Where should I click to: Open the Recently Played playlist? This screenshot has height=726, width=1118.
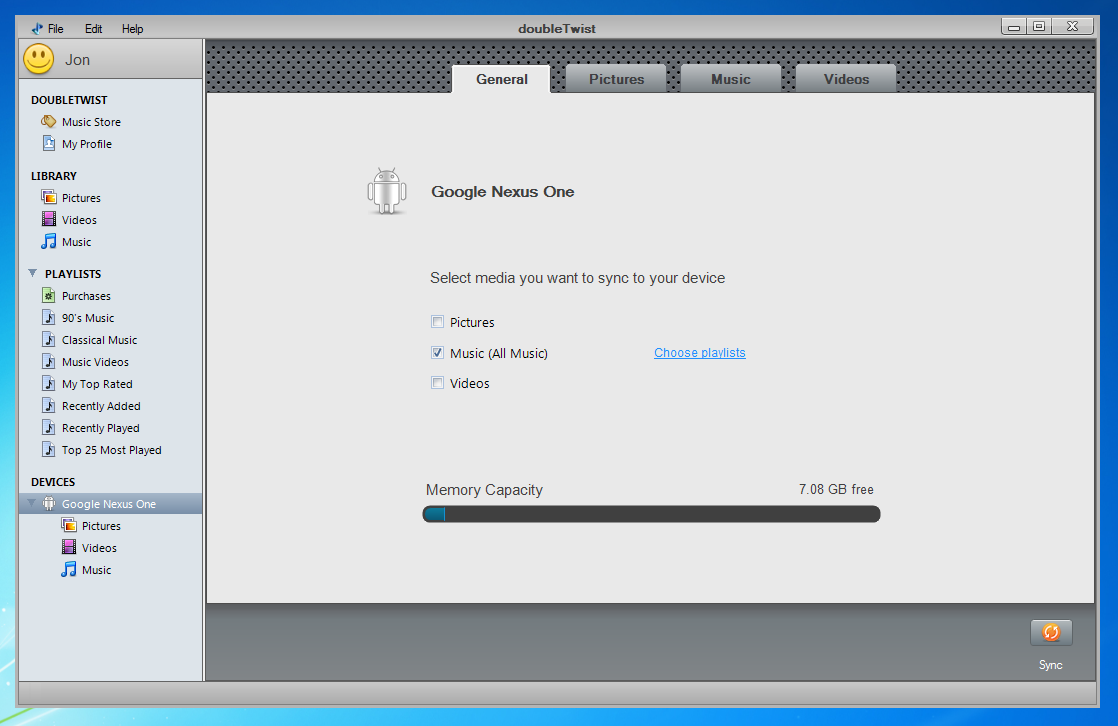101,428
